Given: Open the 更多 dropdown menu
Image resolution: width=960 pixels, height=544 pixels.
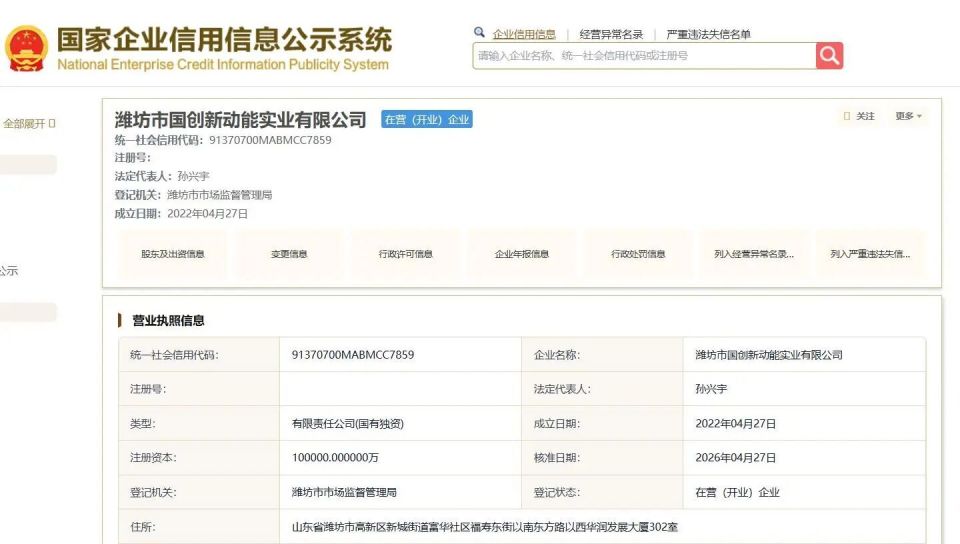Looking at the screenshot, I should [x=909, y=116].
